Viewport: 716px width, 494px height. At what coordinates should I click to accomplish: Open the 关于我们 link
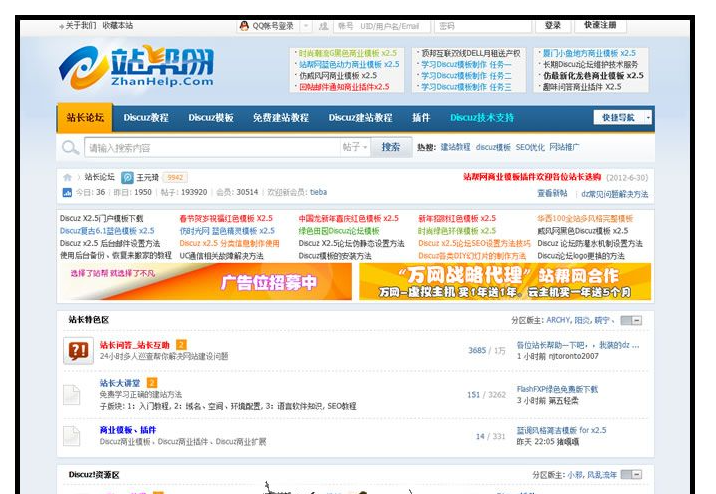click(81, 26)
